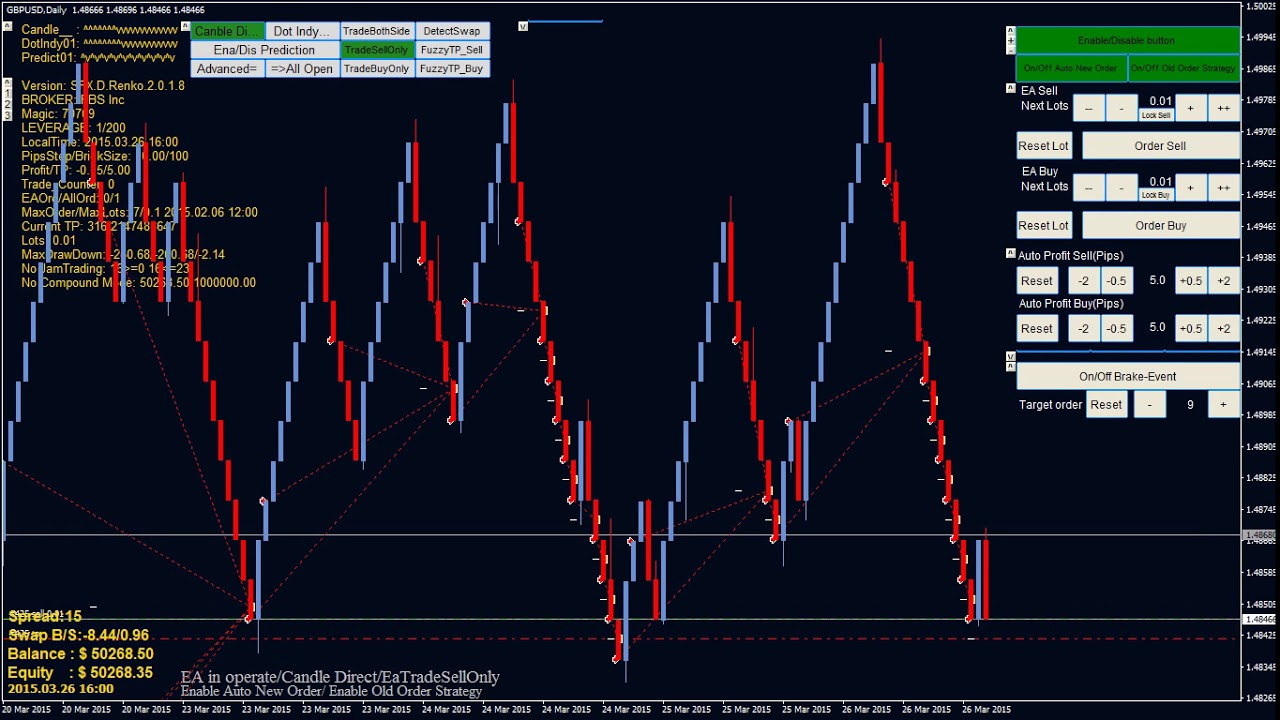Toggle DetectSwap option

[452, 32]
